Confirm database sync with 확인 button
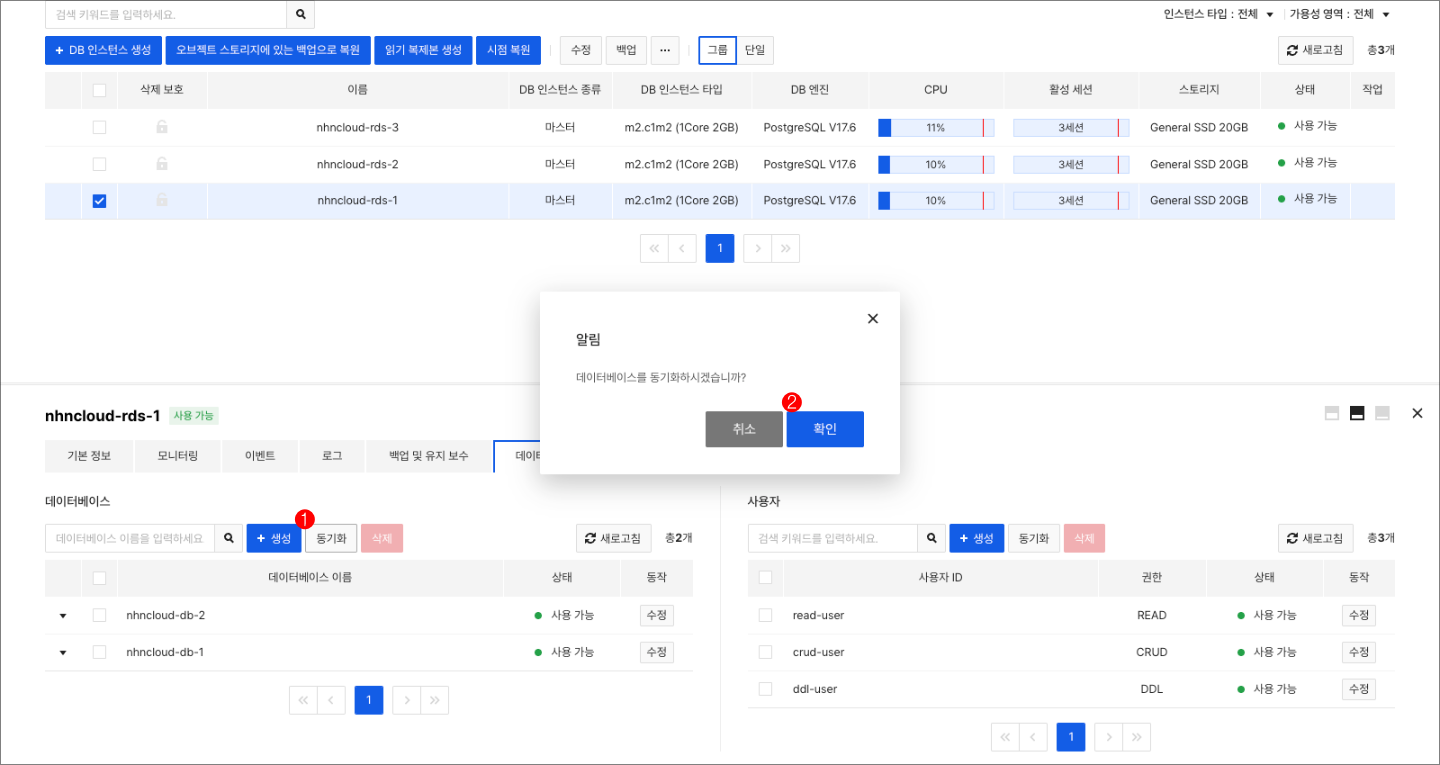The image size is (1440, 765). click(x=824, y=428)
